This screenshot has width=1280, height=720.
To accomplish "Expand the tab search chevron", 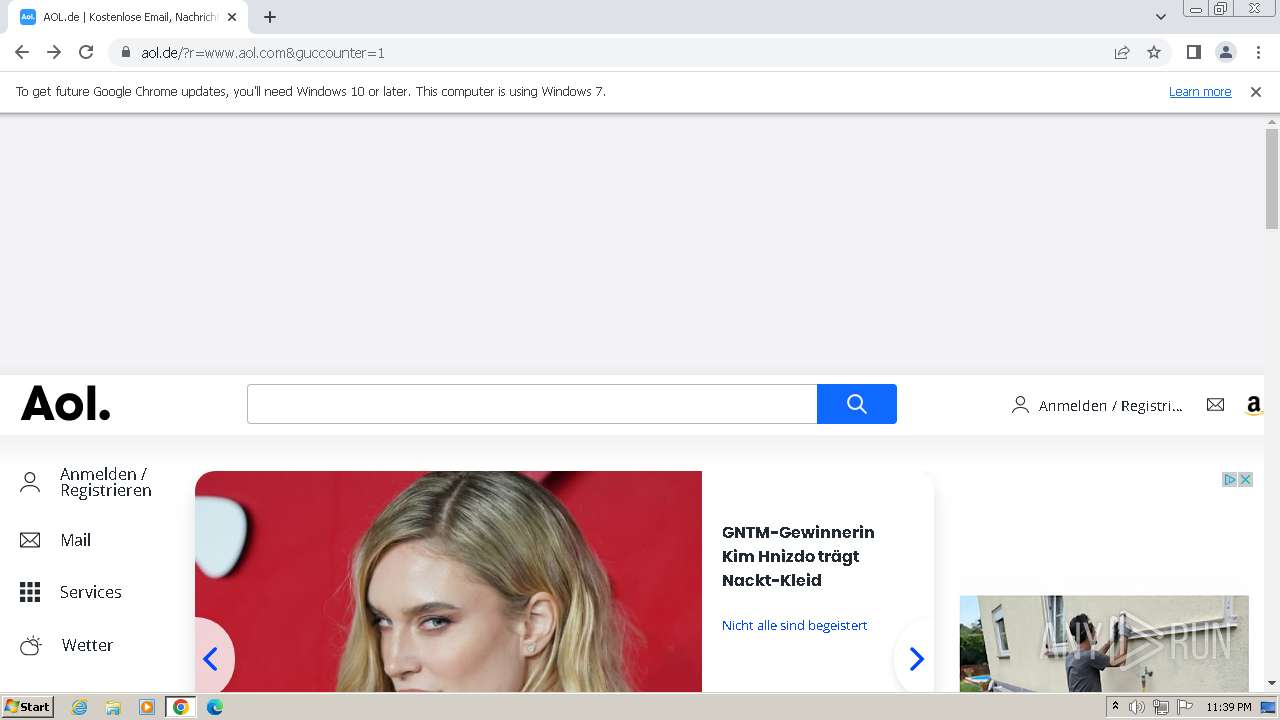I will (1160, 17).
